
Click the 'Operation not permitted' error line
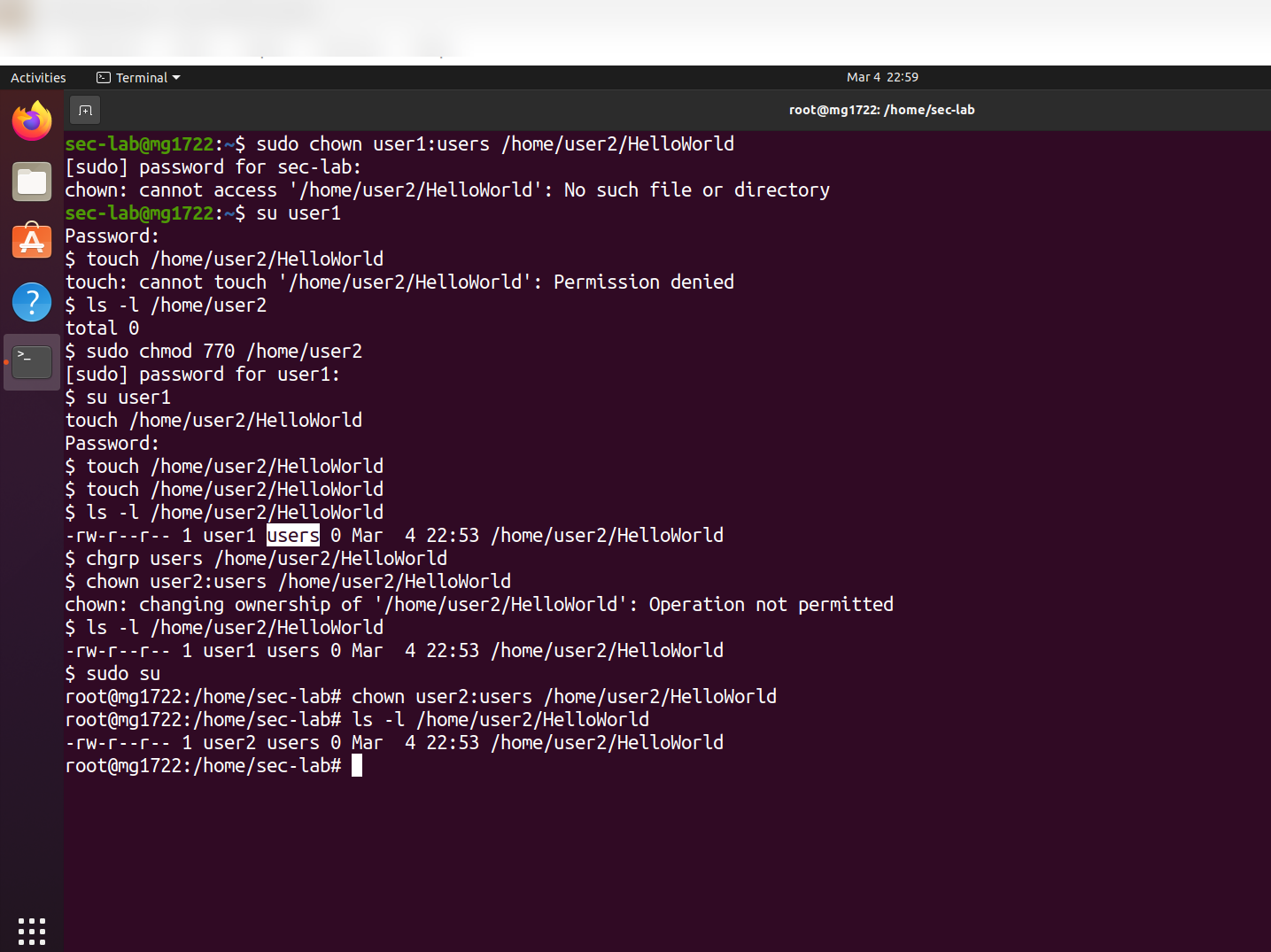479,604
